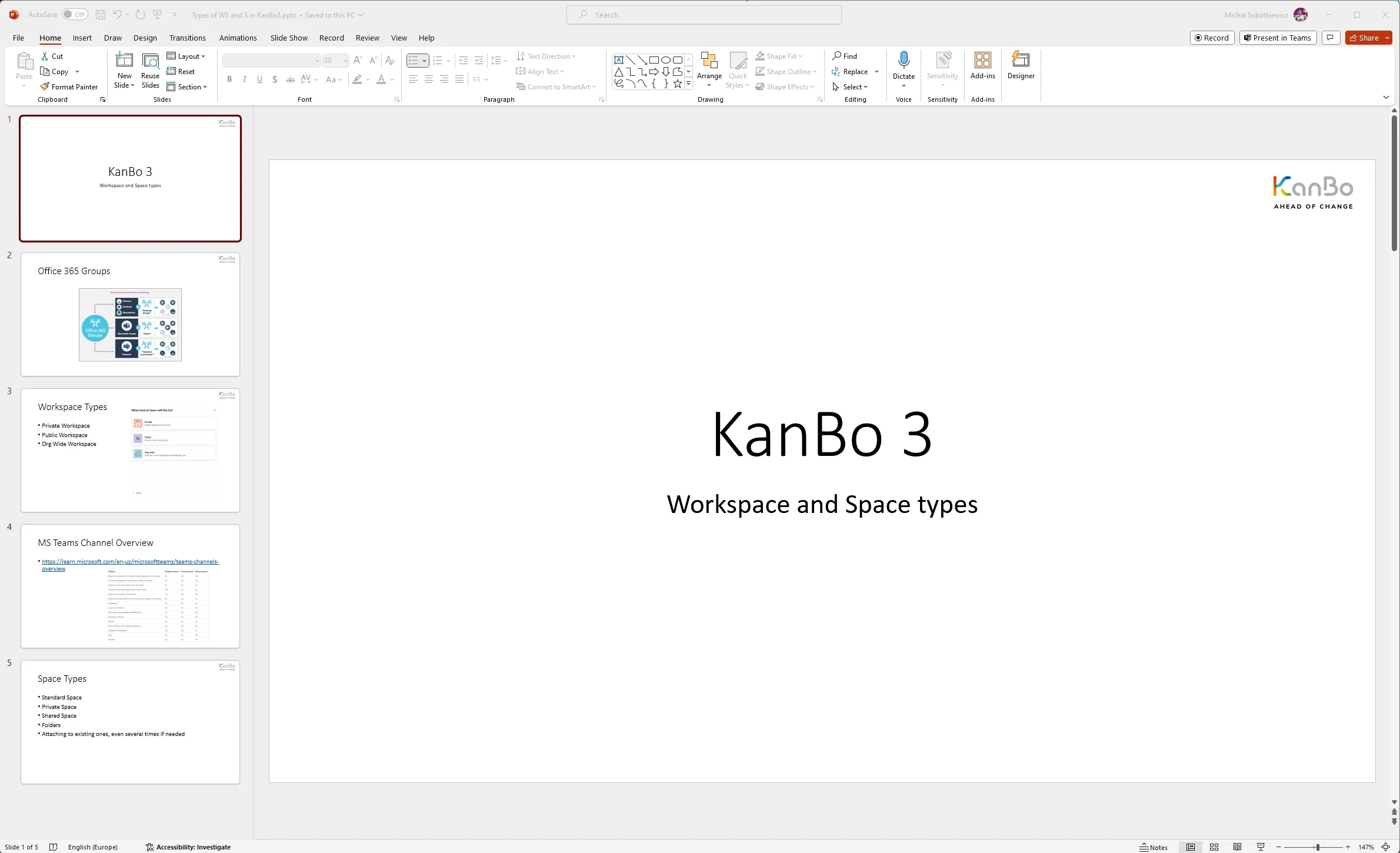Viewport: 1400px width, 853px height.
Task: Insert a rectangle shape
Action: (654, 59)
